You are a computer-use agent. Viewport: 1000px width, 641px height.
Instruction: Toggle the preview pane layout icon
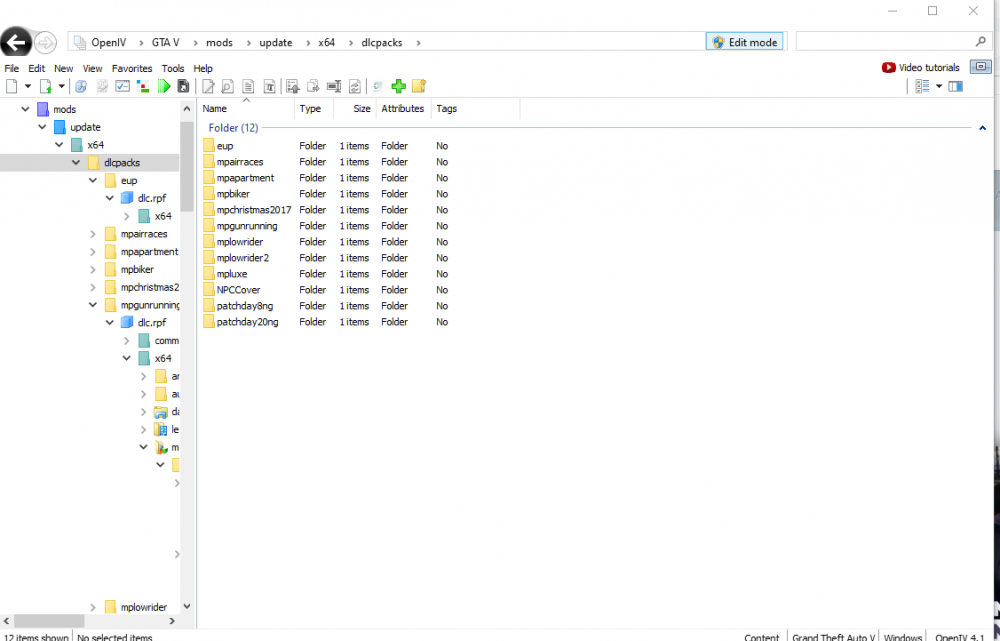tap(955, 86)
